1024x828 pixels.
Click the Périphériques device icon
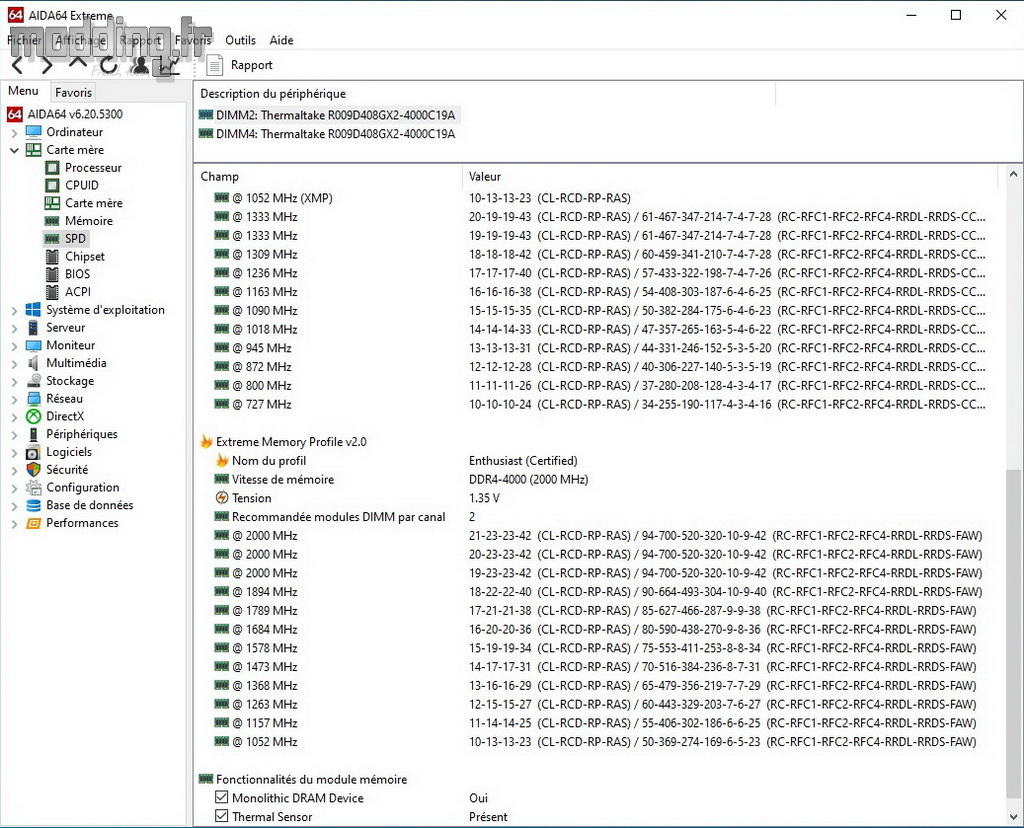pyautogui.click(x=33, y=434)
